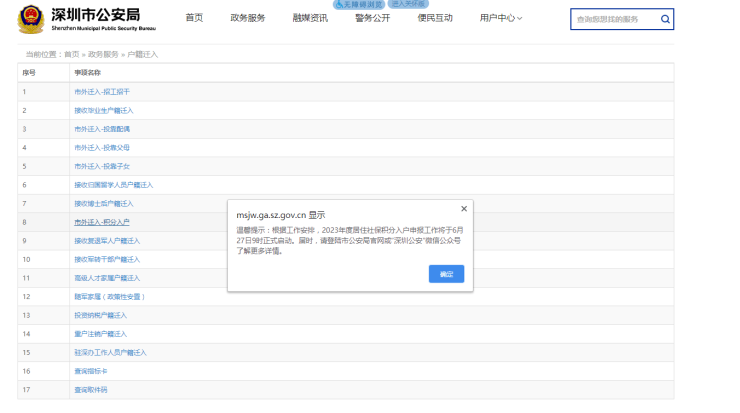This screenshot has height=413, width=740.
Task: Open the 投资纳税户籍迁入 link
Action: [x=100, y=315]
